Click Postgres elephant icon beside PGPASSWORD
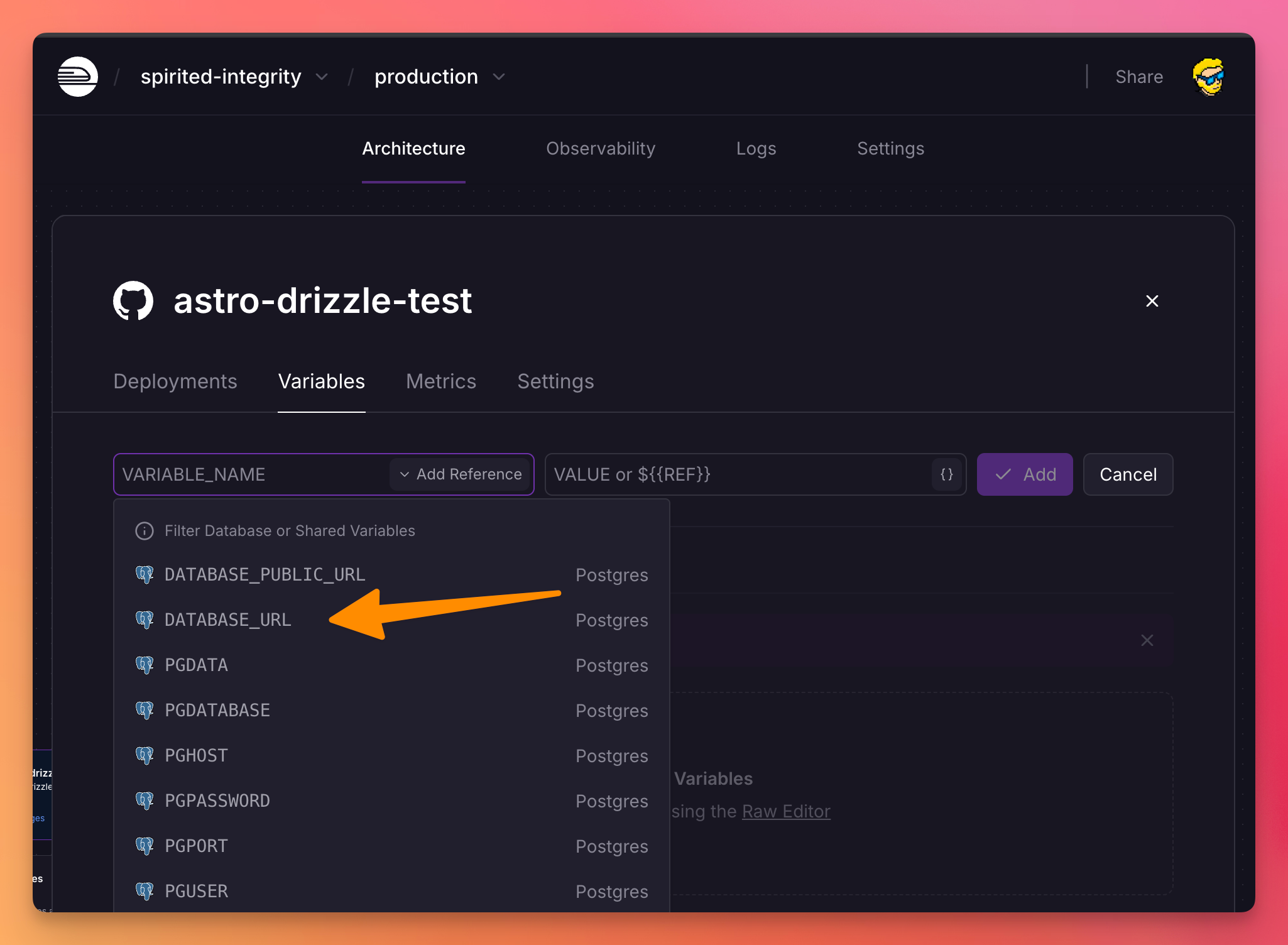This screenshot has width=1288, height=945. tap(145, 800)
